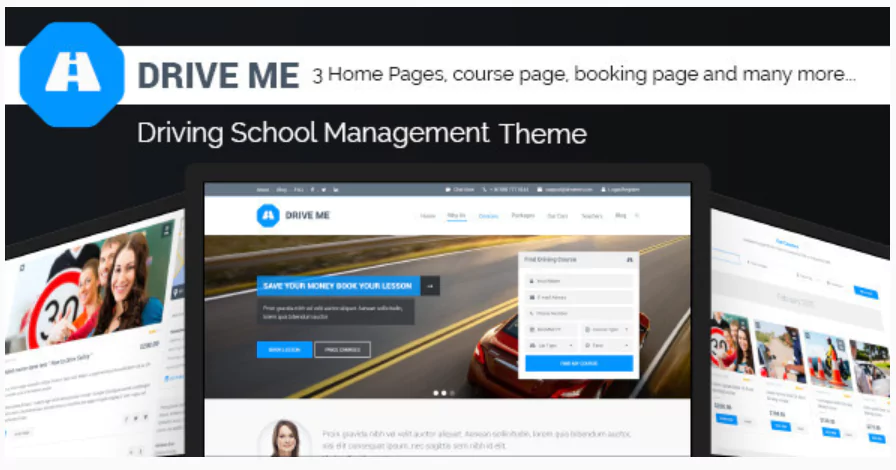Click the blue button below the traffic cones course
The width and height of the screenshot is (896, 470).
[x=830, y=432]
